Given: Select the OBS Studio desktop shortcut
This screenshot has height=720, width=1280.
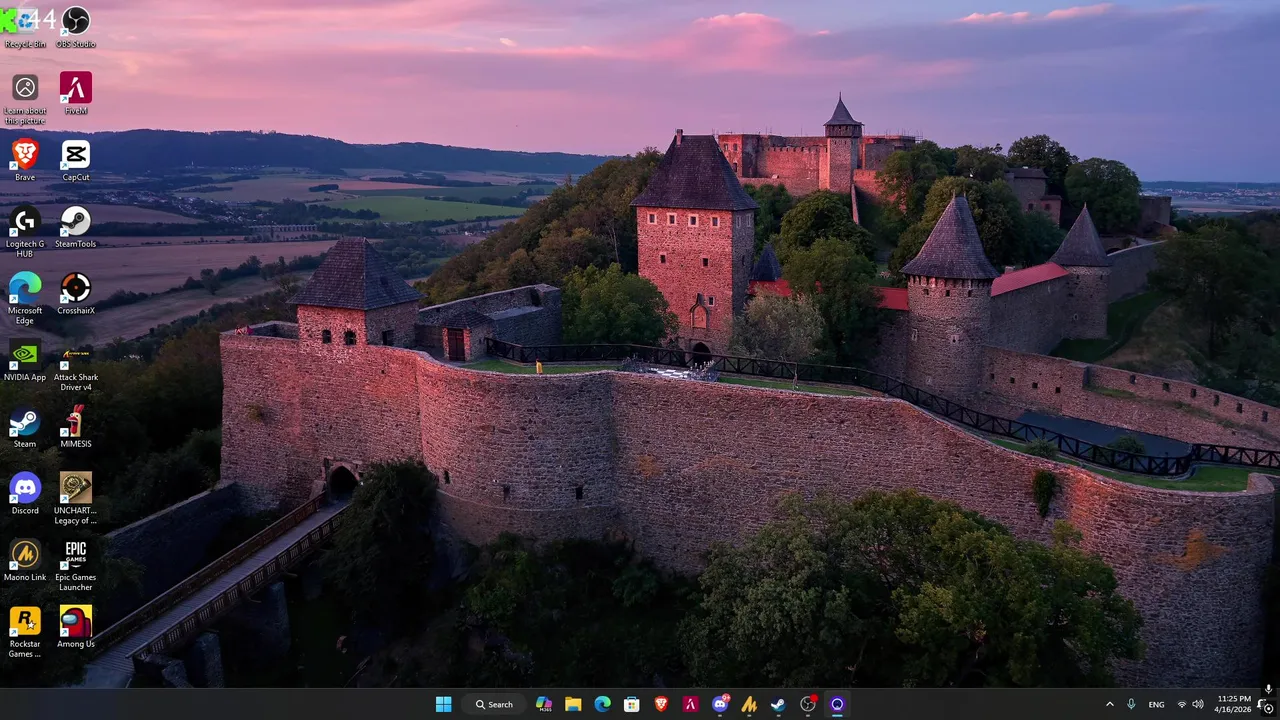Looking at the screenshot, I should point(75,28).
